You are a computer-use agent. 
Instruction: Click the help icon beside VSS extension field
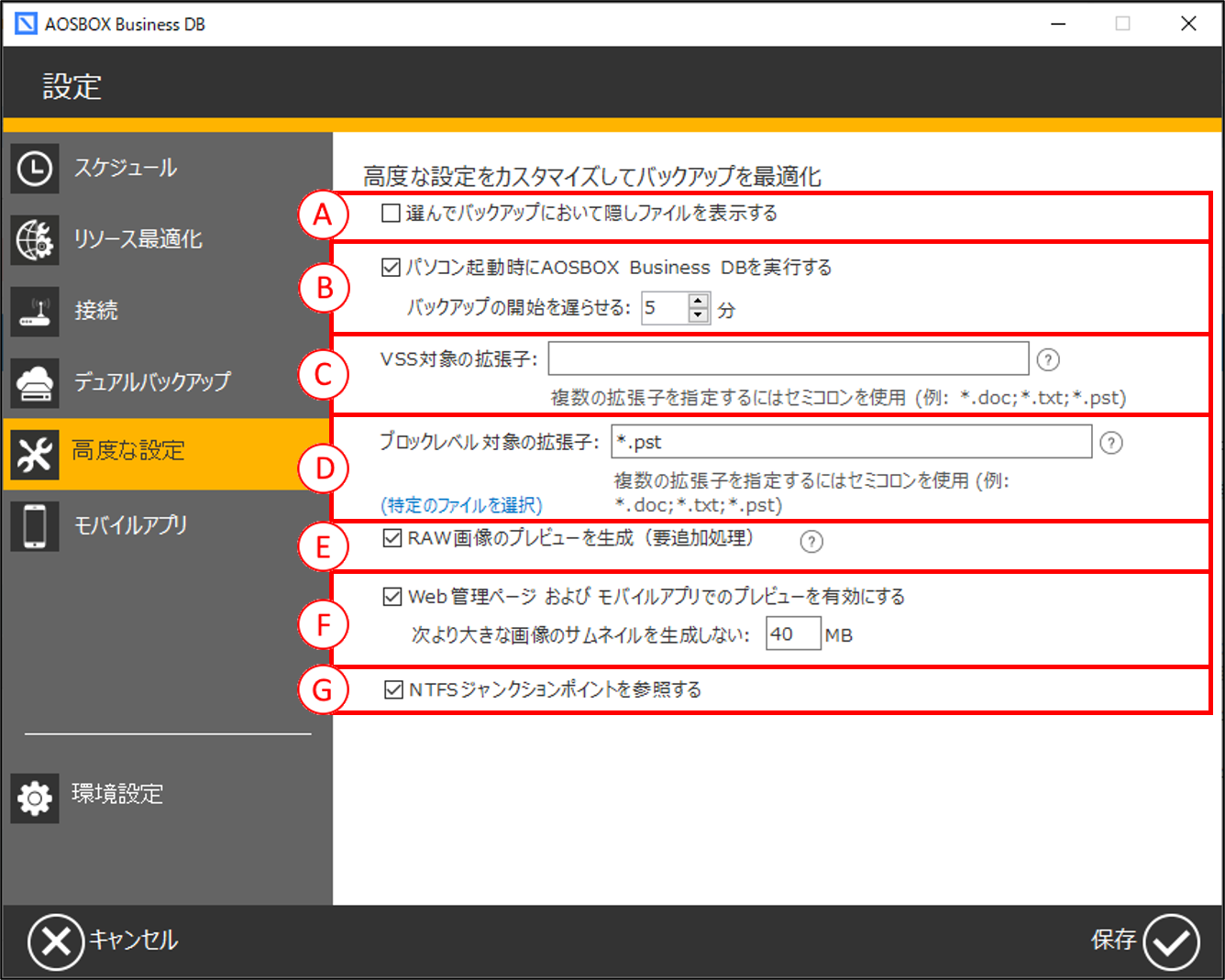click(1048, 360)
